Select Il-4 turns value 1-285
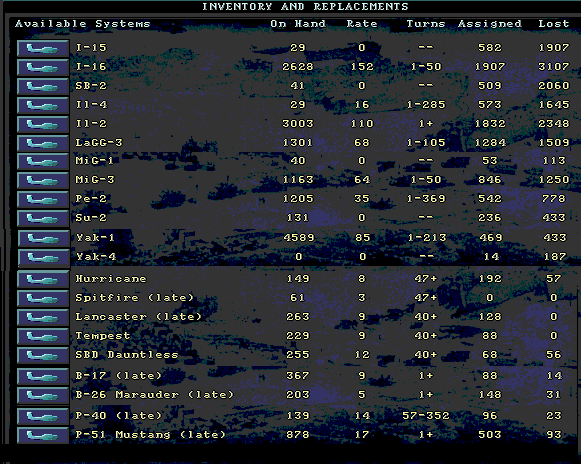 (426, 105)
